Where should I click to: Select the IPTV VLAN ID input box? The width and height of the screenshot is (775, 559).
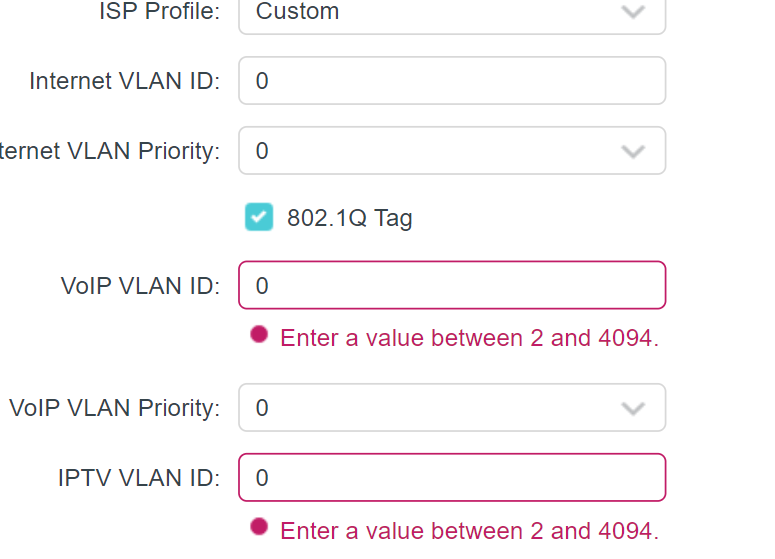[452, 478]
